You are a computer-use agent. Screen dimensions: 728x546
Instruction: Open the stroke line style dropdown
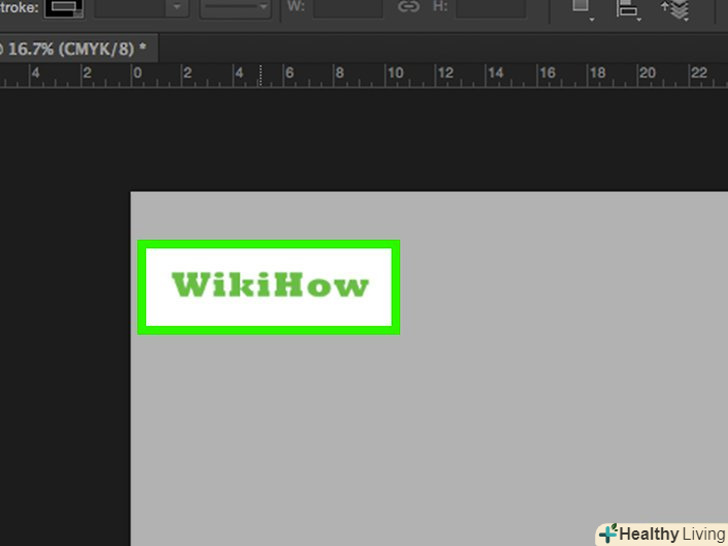point(236,8)
